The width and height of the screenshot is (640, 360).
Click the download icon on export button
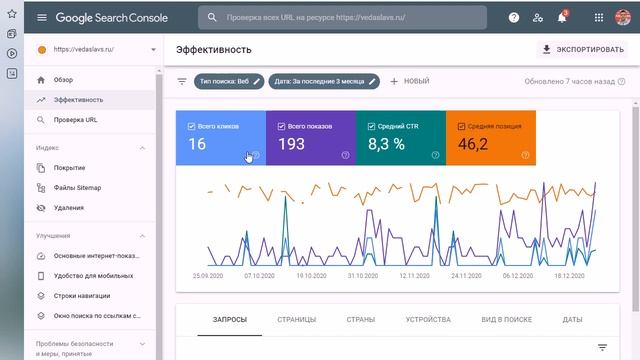pyautogui.click(x=547, y=49)
